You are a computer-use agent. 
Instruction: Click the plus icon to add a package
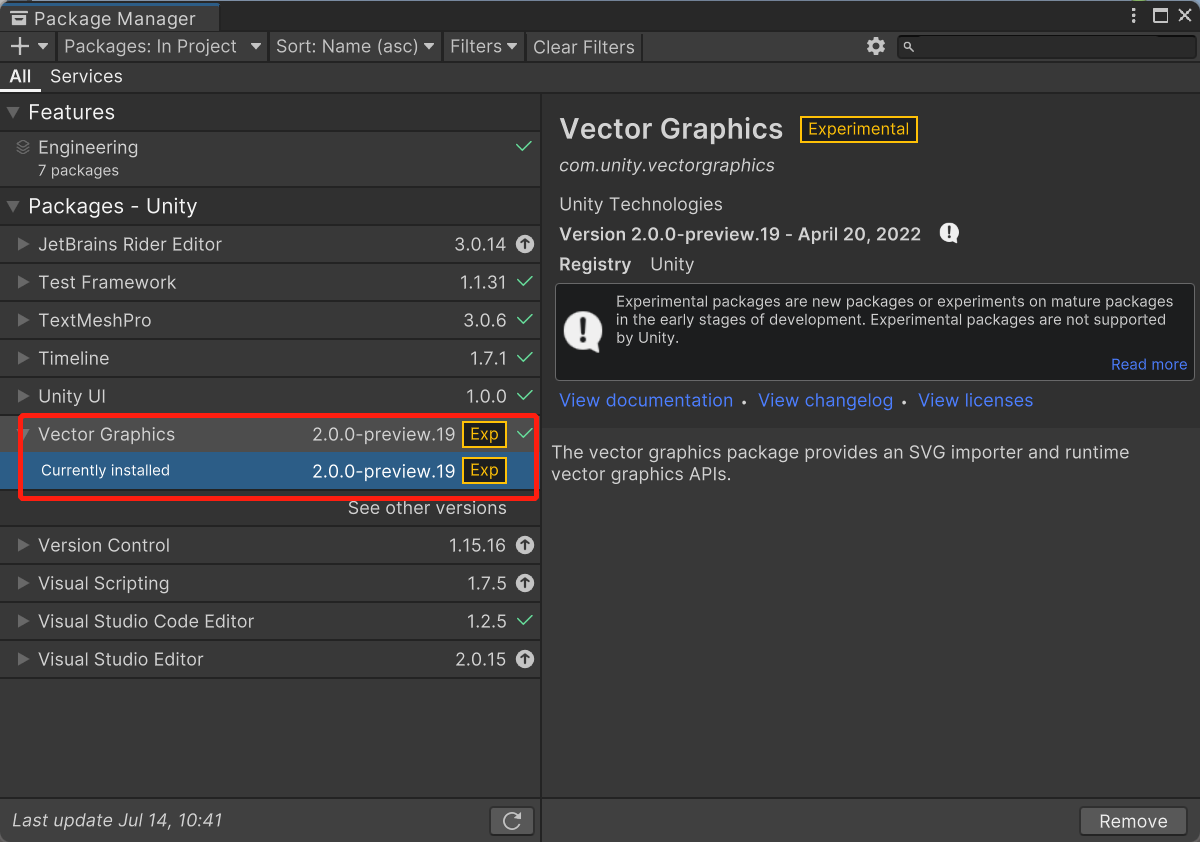tap(20, 46)
